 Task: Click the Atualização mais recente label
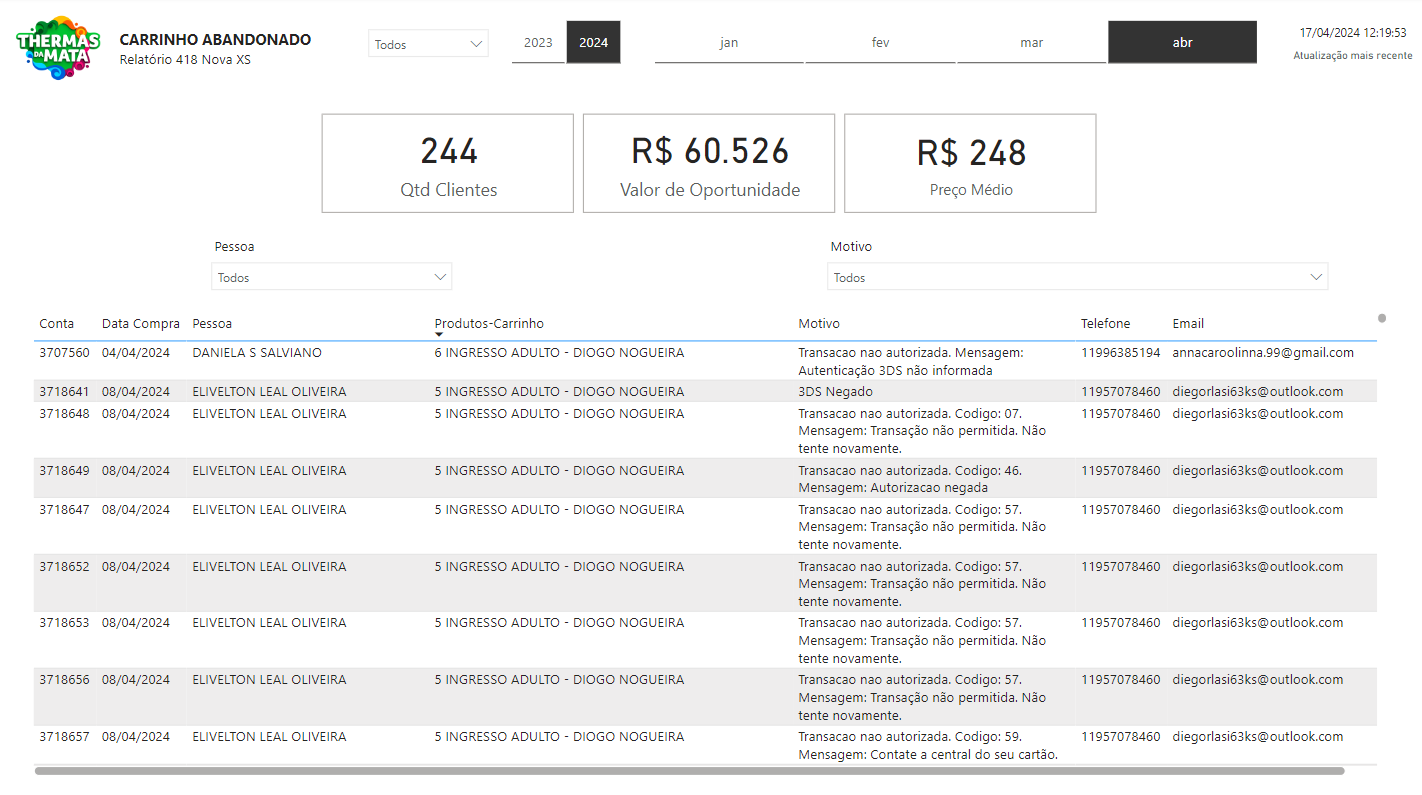(x=1353, y=56)
